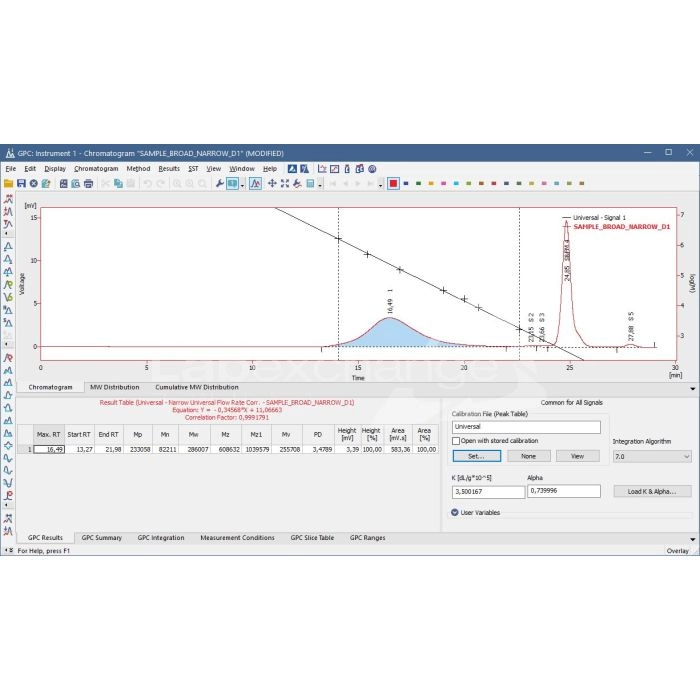Open the Results menu
This screenshot has height=700, width=700.
point(169,169)
